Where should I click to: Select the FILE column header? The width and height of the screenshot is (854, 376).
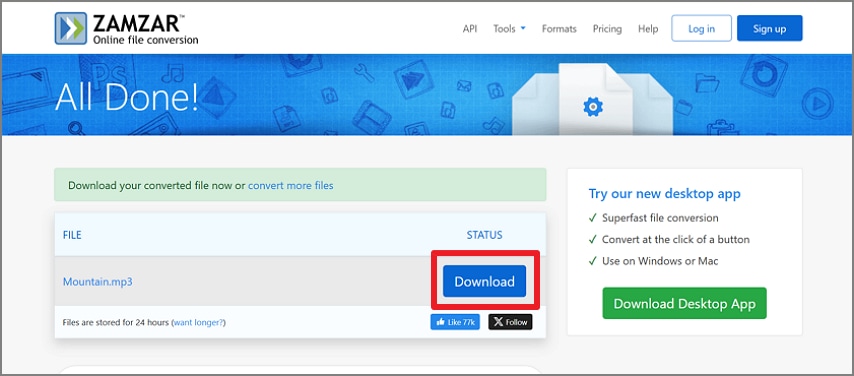click(72, 235)
